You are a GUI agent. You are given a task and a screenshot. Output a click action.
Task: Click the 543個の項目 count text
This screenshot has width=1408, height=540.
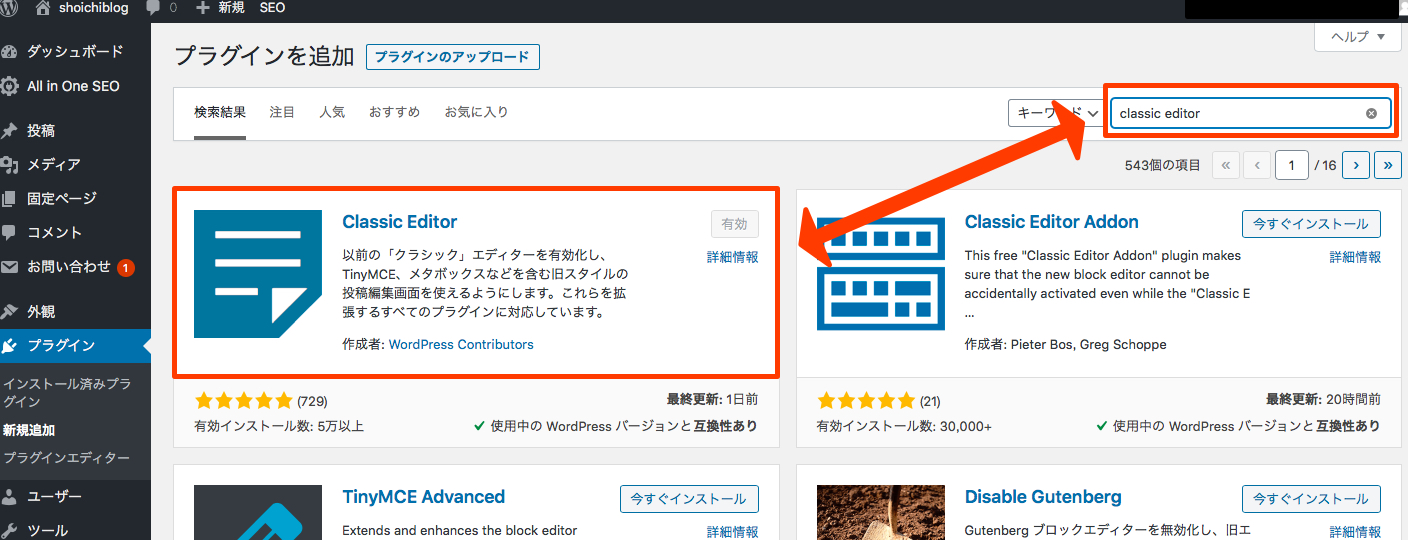1162,165
